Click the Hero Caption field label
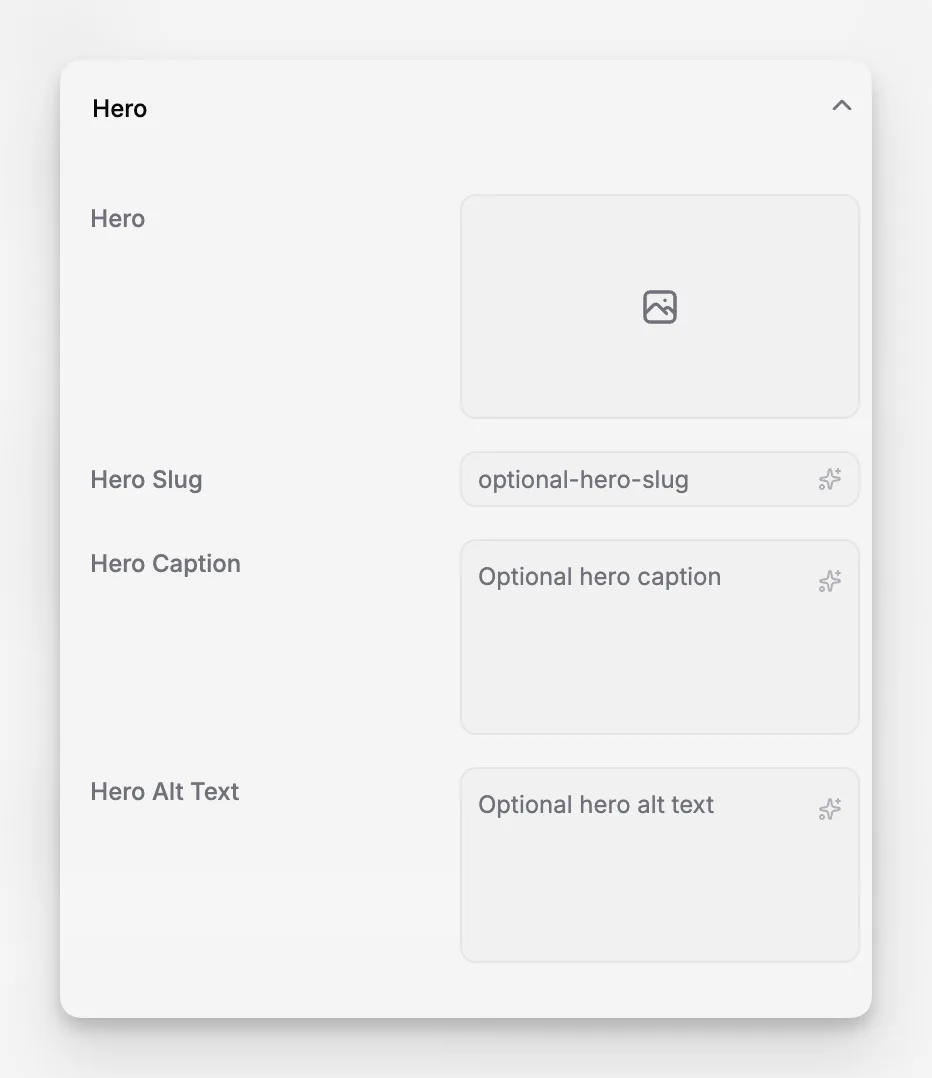Image resolution: width=932 pixels, height=1078 pixels. coord(166,564)
